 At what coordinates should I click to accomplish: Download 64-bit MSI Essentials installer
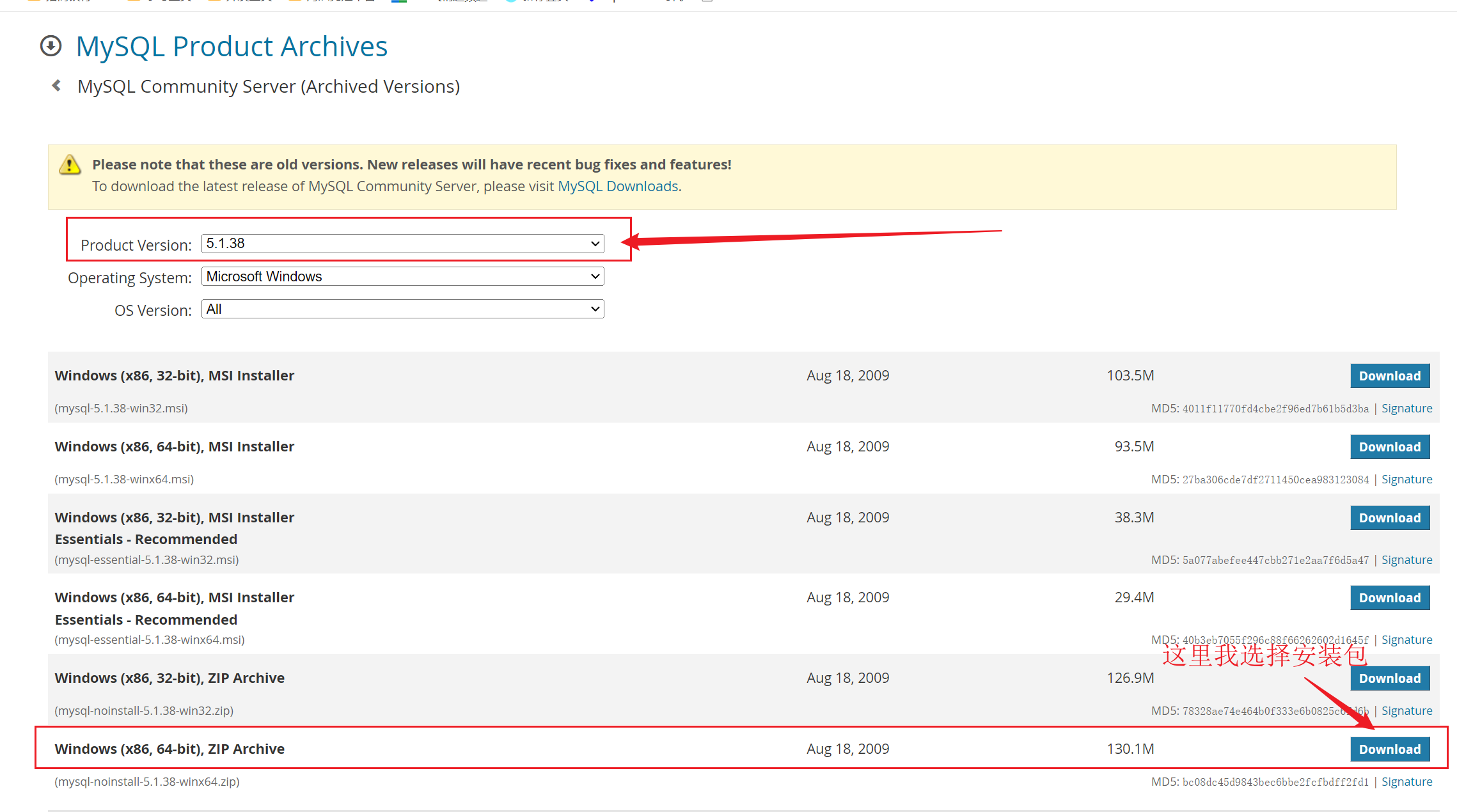point(1389,598)
